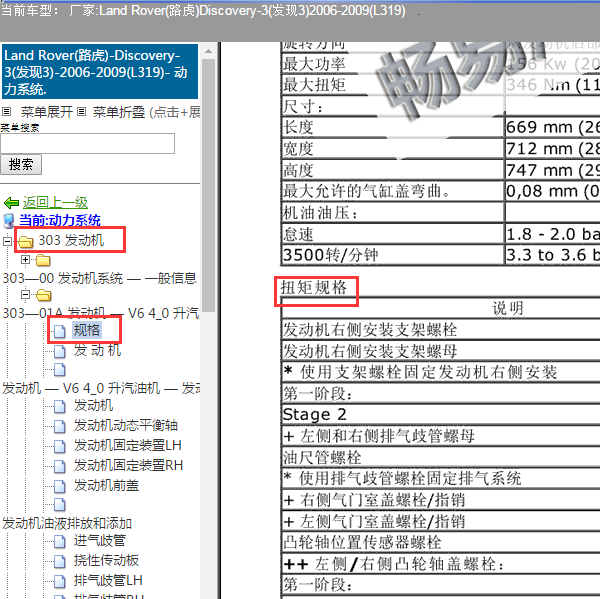Click 菜单展开 to expand all menus
The width and height of the screenshot is (600, 599).
[47, 112]
